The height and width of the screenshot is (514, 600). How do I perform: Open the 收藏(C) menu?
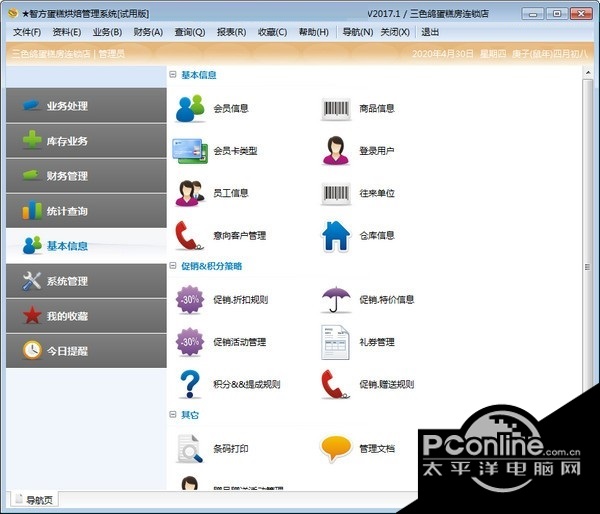(x=272, y=32)
